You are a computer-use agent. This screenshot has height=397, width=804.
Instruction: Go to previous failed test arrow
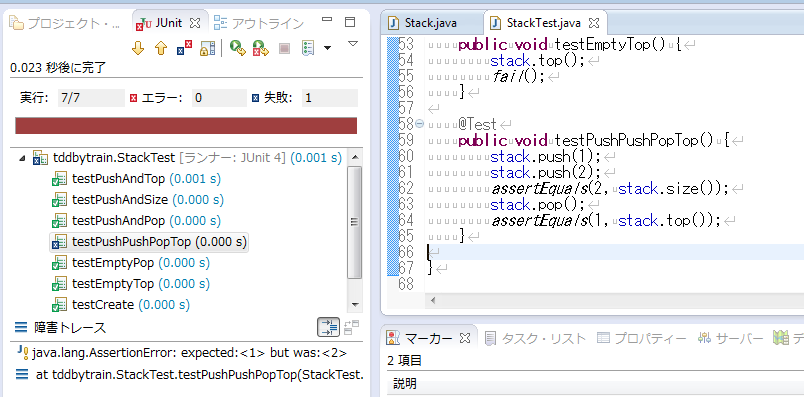click(161, 49)
